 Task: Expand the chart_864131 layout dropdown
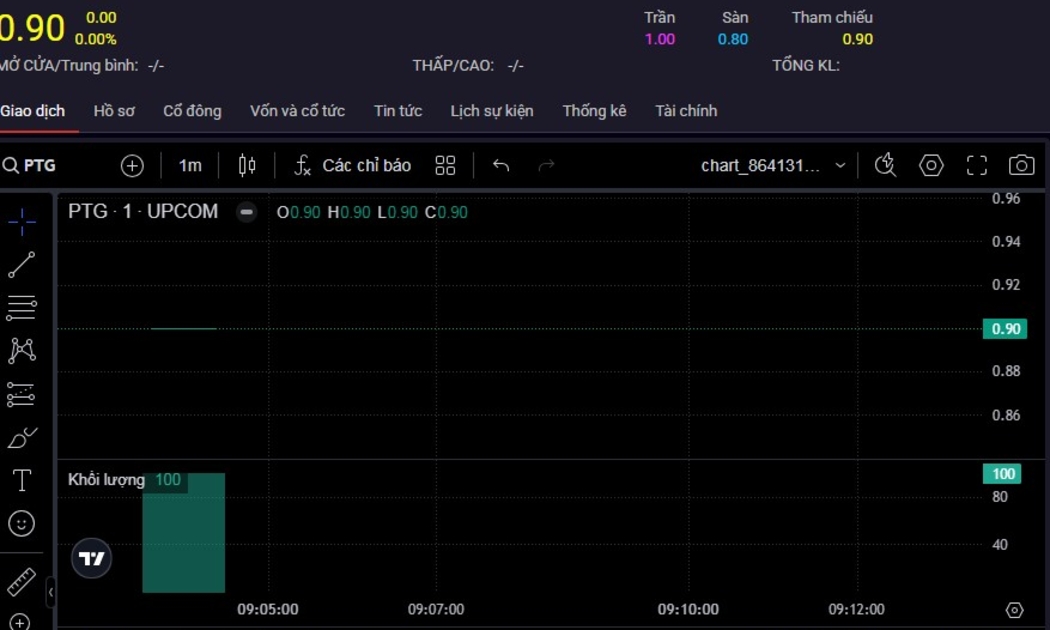coord(840,165)
